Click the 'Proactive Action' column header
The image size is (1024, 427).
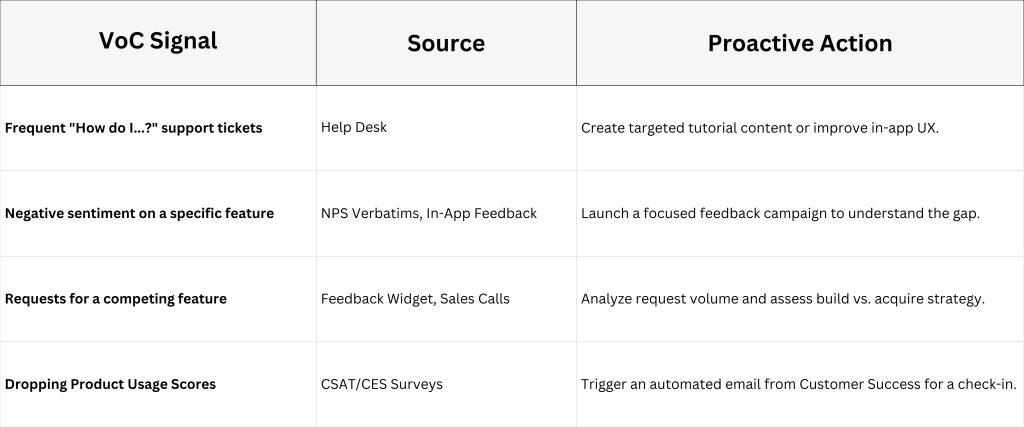[x=799, y=43]
